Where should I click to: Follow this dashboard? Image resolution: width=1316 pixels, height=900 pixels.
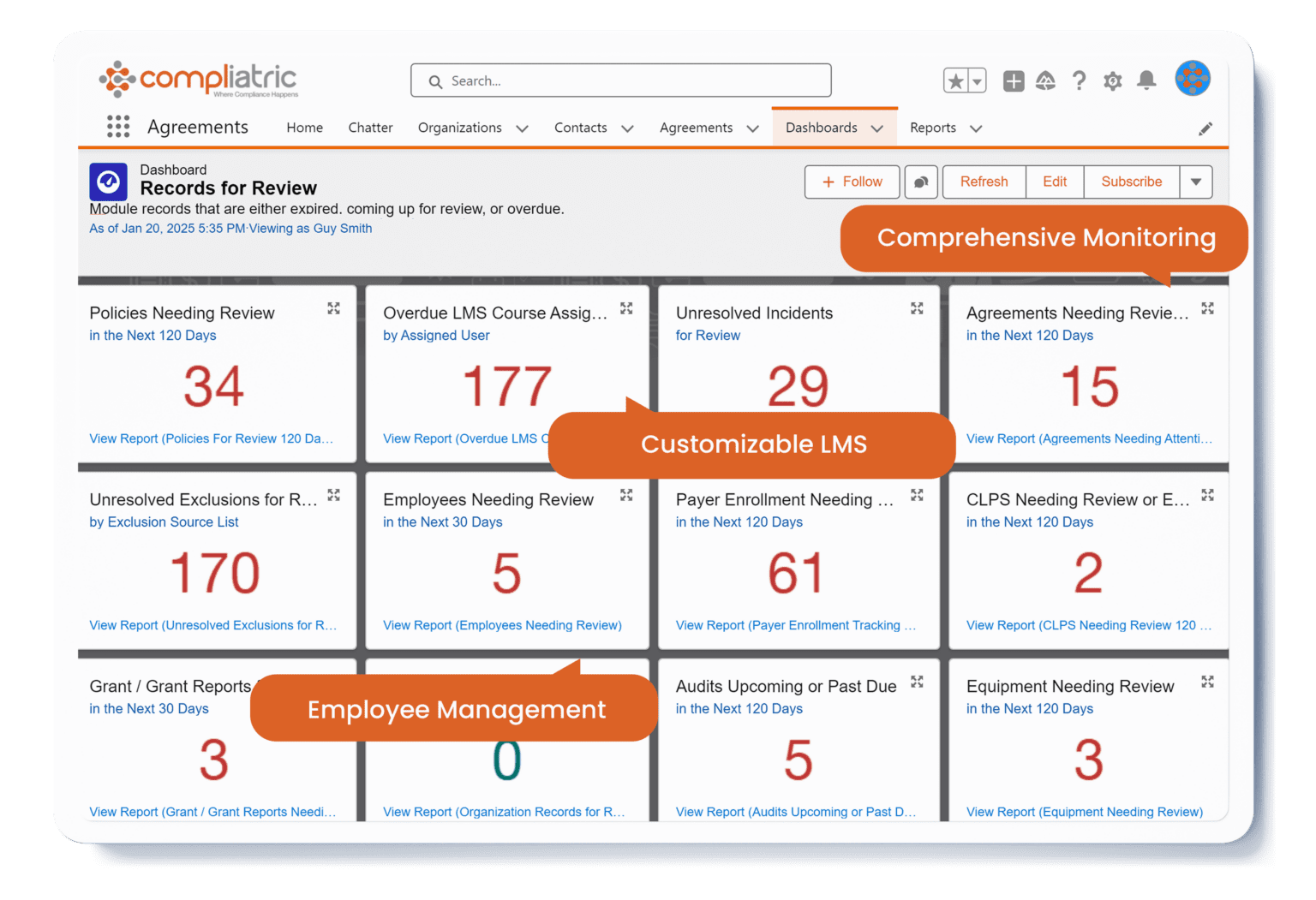click(852, 182)
